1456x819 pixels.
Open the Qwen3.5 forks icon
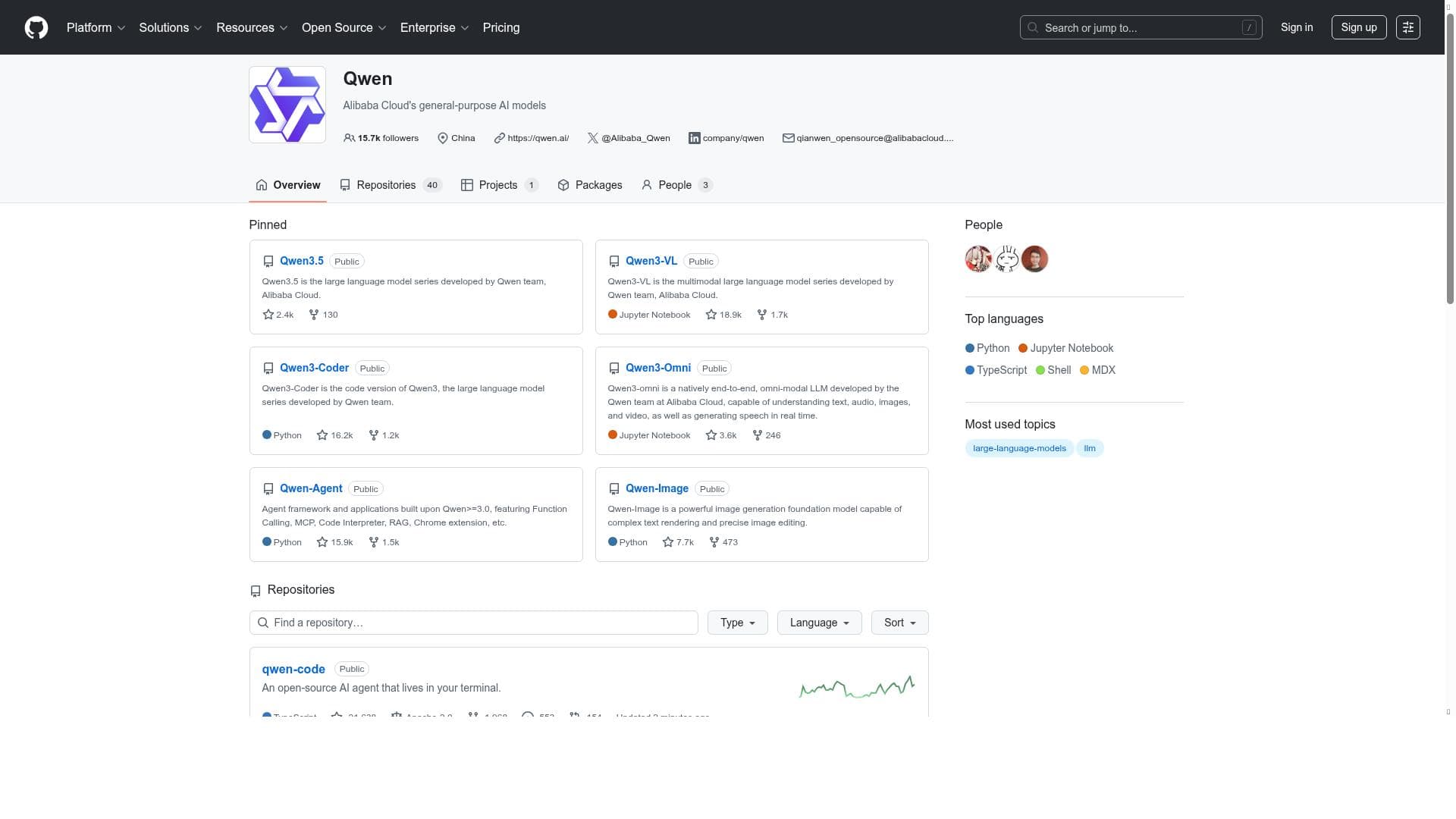(x=314, y=315)
